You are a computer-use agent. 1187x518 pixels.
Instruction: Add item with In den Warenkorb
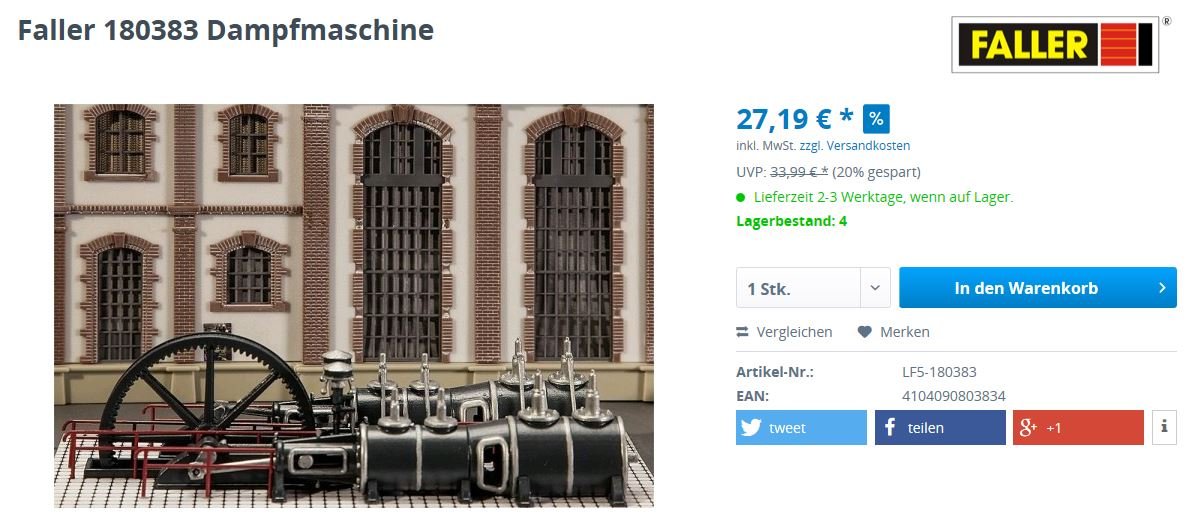coord(1038,288)
